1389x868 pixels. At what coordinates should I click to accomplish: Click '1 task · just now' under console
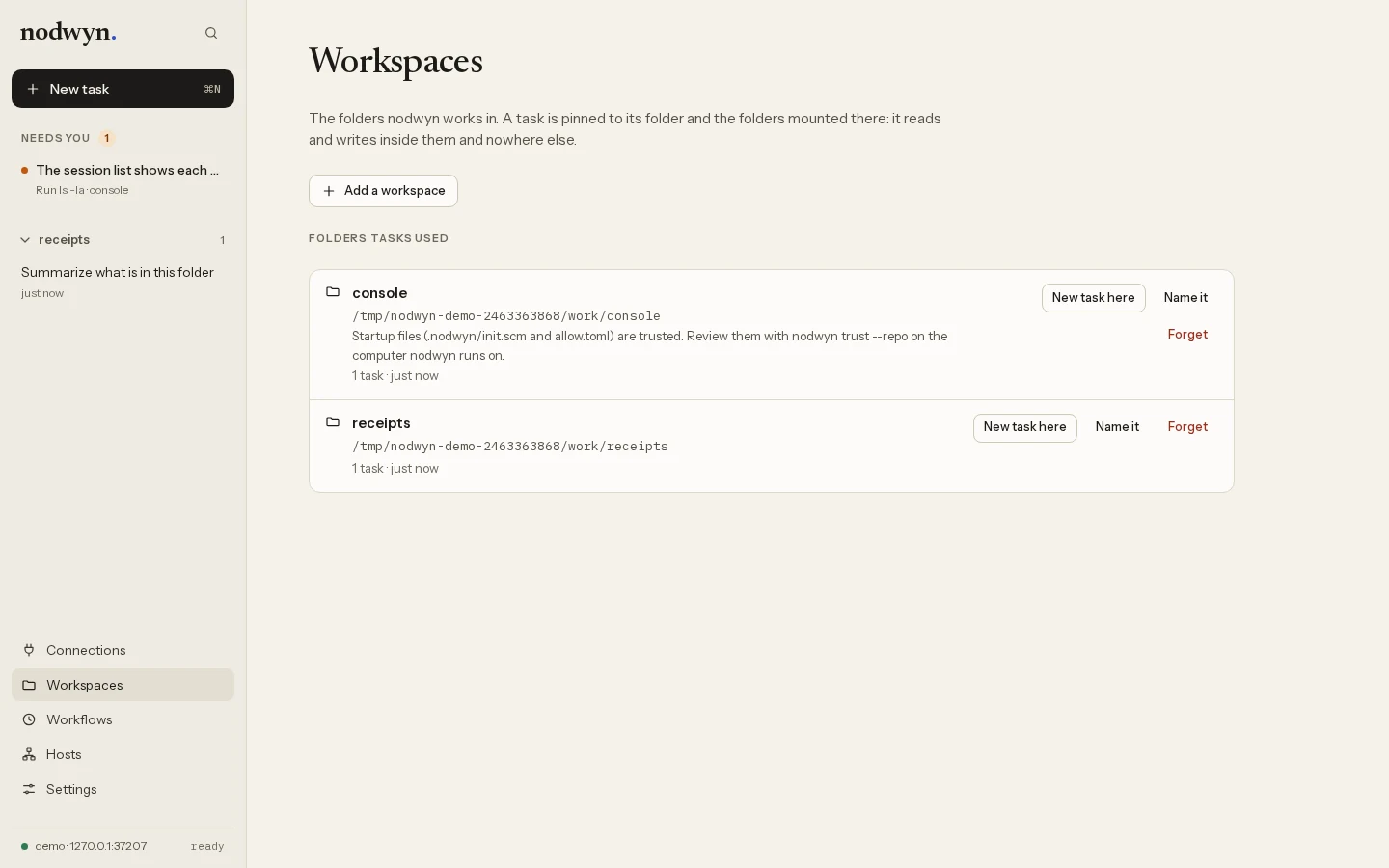coord(395,376)
